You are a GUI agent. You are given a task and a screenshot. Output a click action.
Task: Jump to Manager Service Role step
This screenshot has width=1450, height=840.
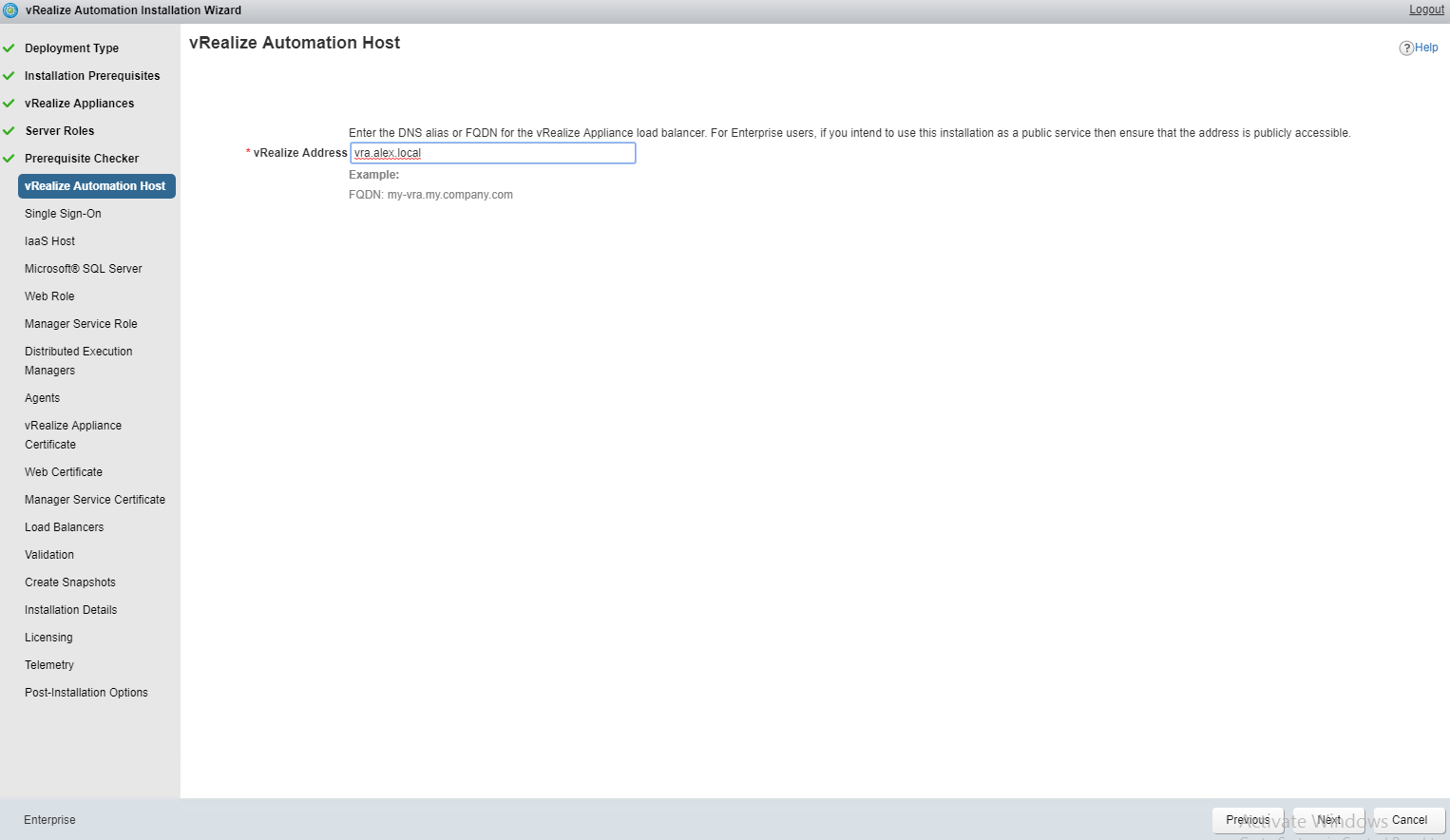click(81, 324)
